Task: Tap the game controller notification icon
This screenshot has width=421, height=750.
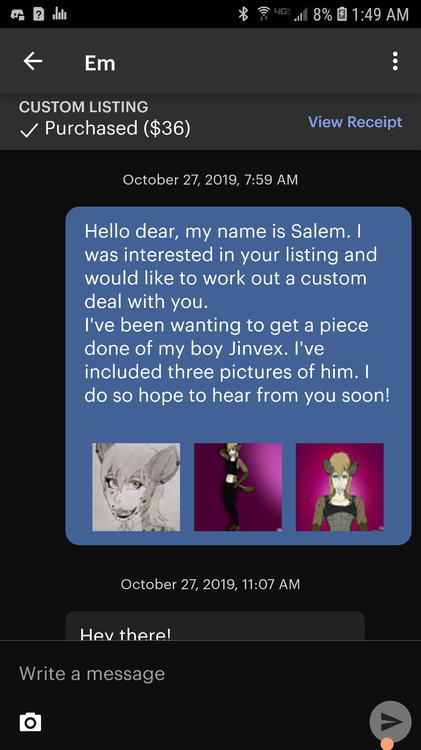Action: point(18,14)
